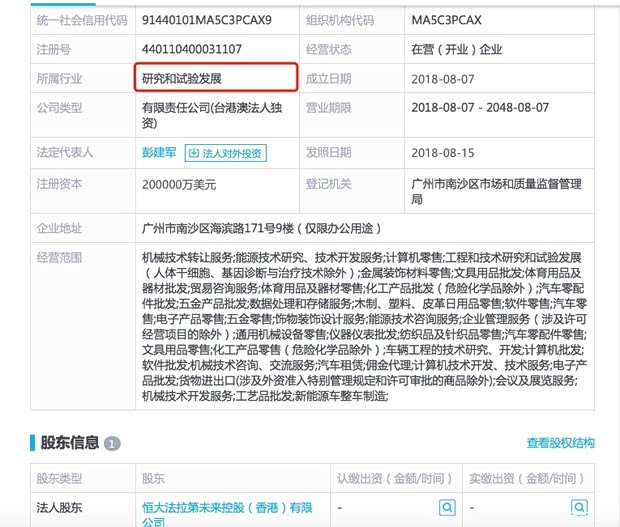
Task: Click magnifier icon in 认缴出资 column
Action: point(447,507)
